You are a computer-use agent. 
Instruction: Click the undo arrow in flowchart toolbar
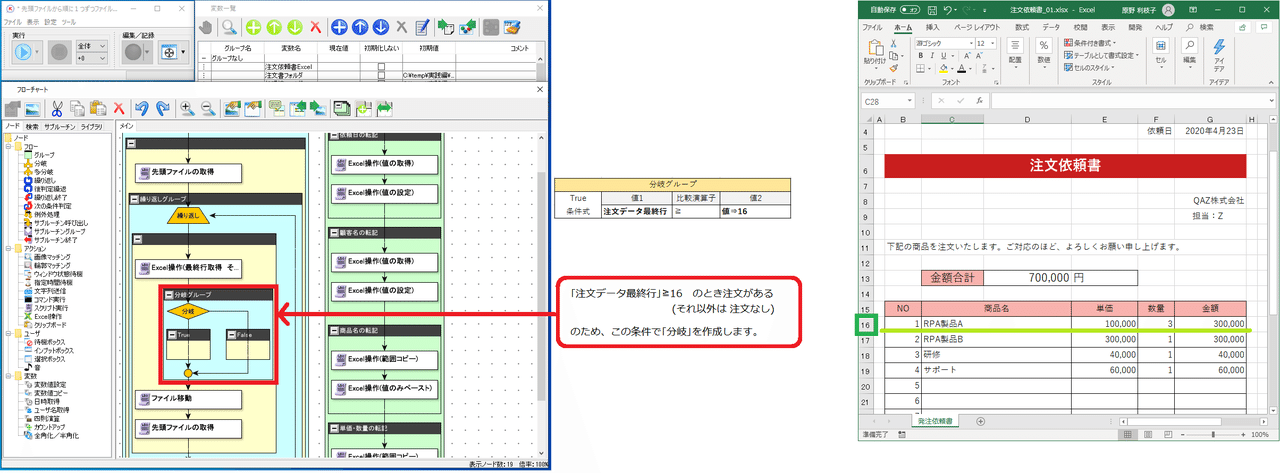coord(142,107)
